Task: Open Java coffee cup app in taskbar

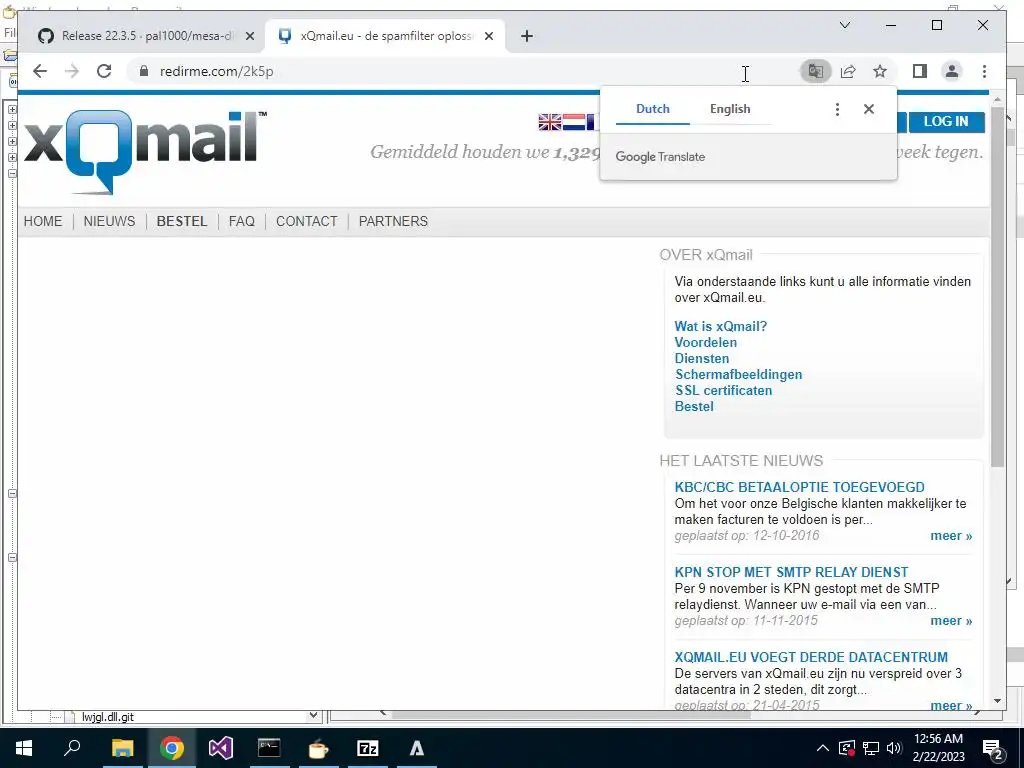Action: (318, 748)
